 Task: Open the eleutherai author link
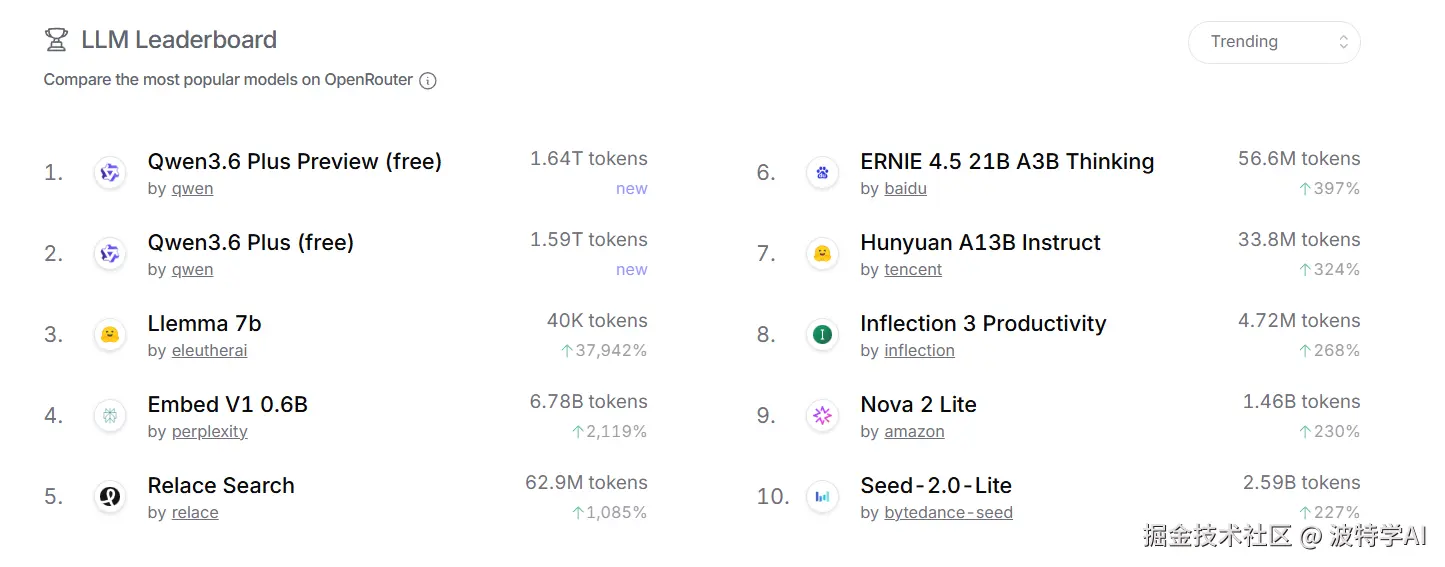[x=209, y=351]
